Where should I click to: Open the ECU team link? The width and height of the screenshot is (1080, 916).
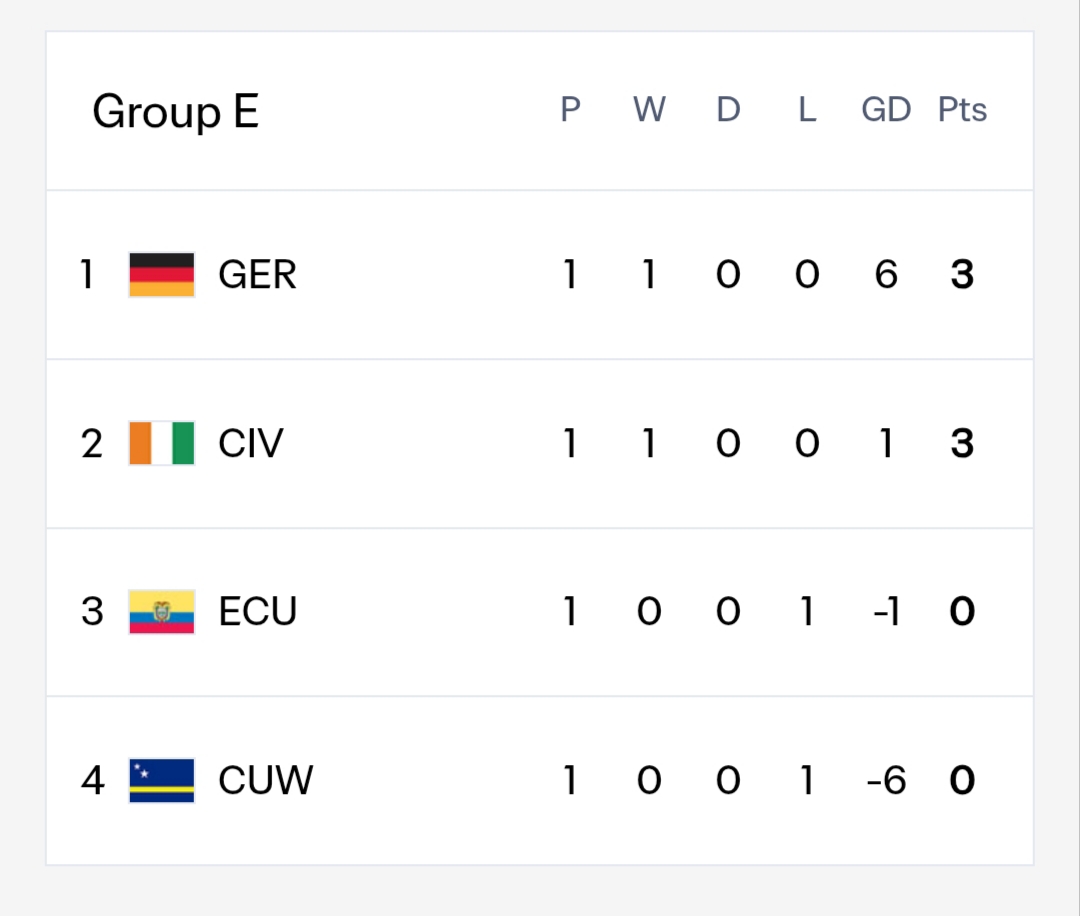pyautogui.click(x=258, y=612)
